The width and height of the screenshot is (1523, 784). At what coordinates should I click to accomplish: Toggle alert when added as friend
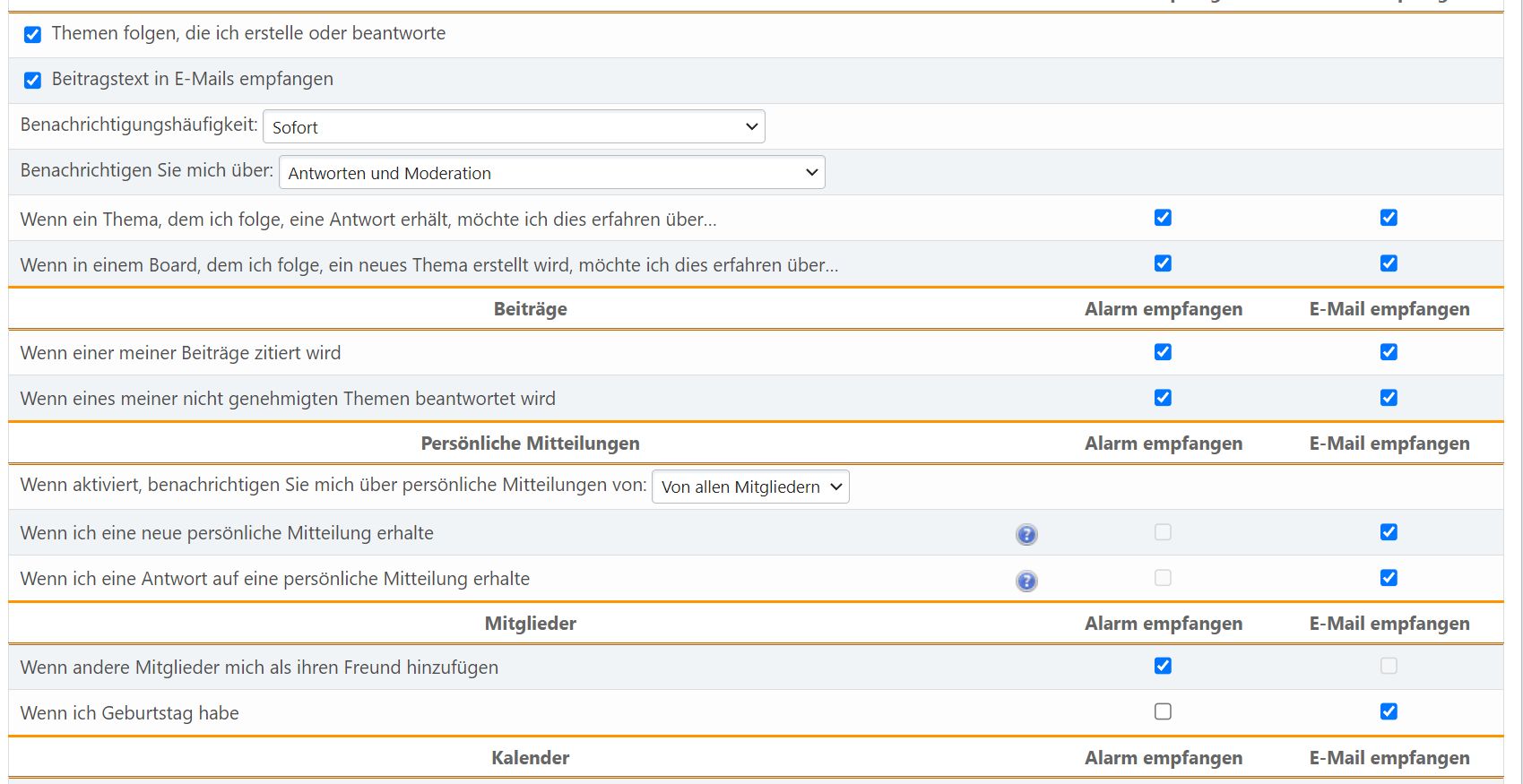coord(1163,666)
